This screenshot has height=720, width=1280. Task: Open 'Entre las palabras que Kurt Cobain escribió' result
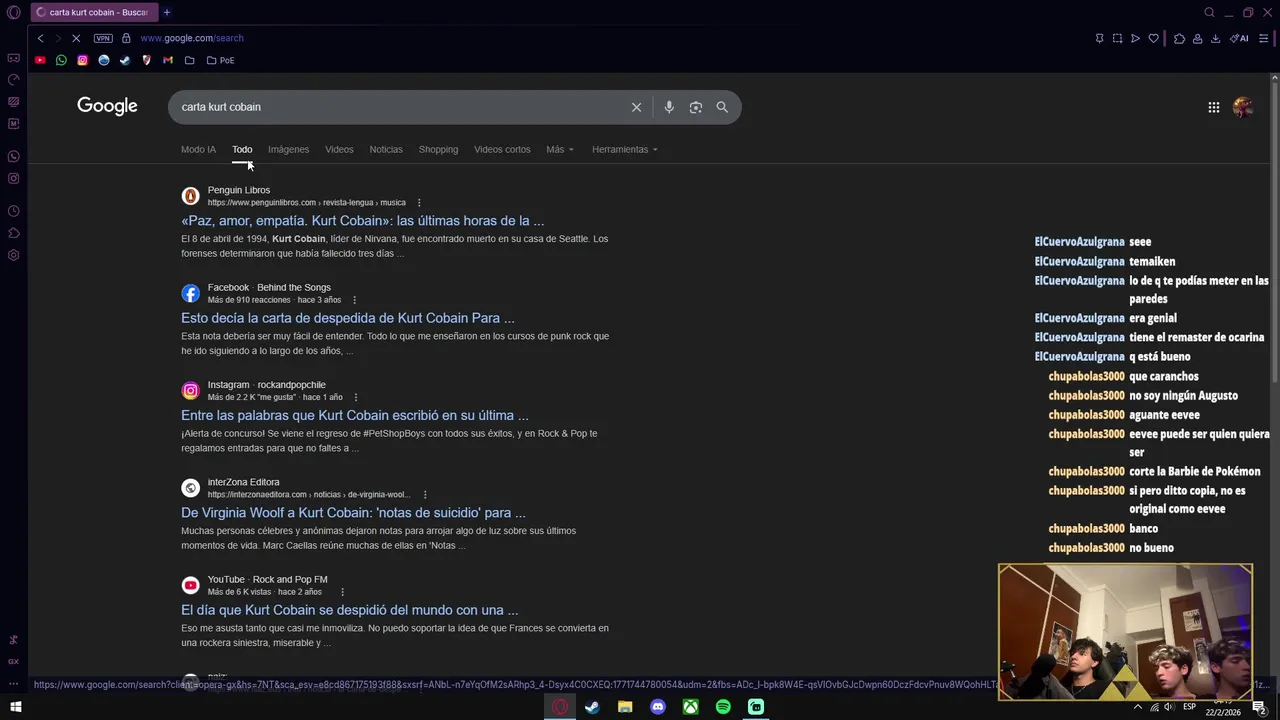tap(355, 415)
